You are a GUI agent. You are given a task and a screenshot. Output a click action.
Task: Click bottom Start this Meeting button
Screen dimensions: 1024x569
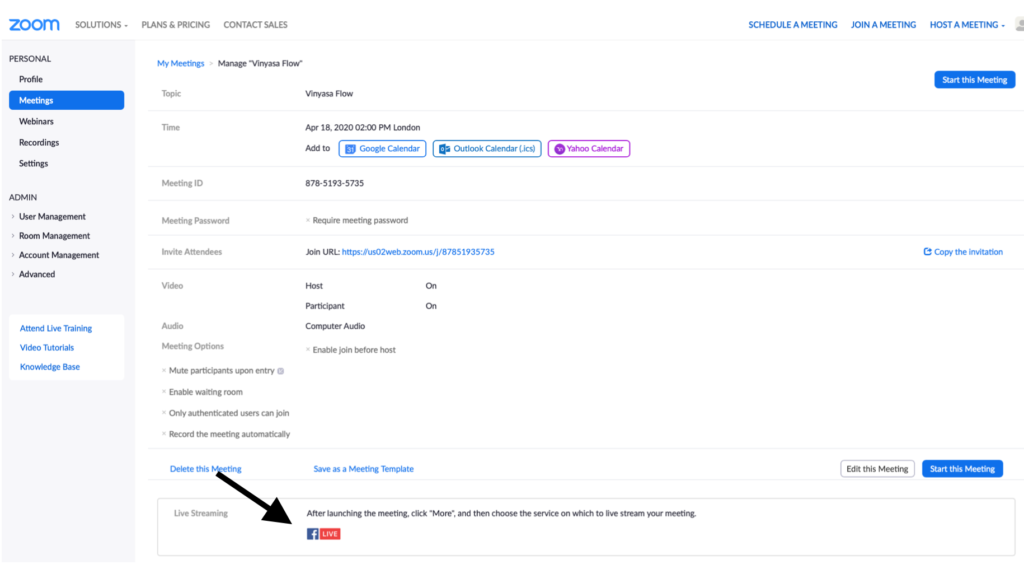(962, 469)
